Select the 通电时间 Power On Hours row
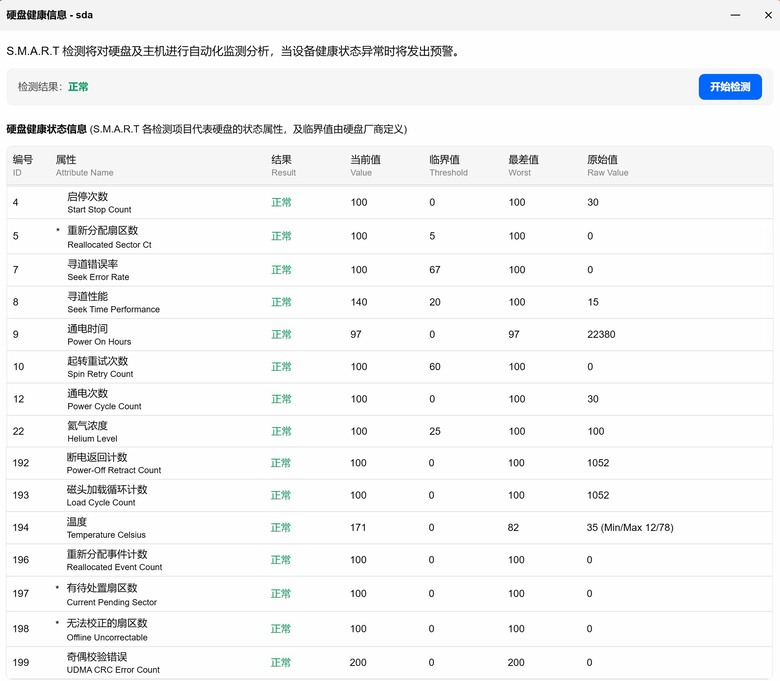Screen dimensions: 780x681 pos(390,335)
